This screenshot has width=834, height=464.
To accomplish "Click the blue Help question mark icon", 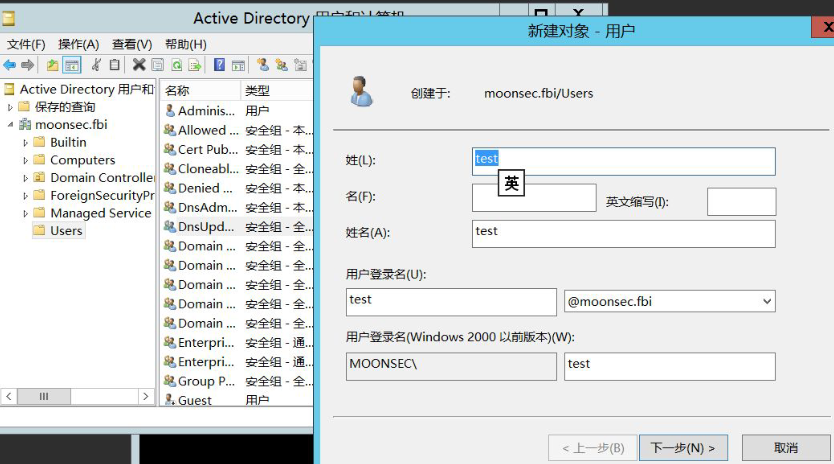I will tap(219, 65).
